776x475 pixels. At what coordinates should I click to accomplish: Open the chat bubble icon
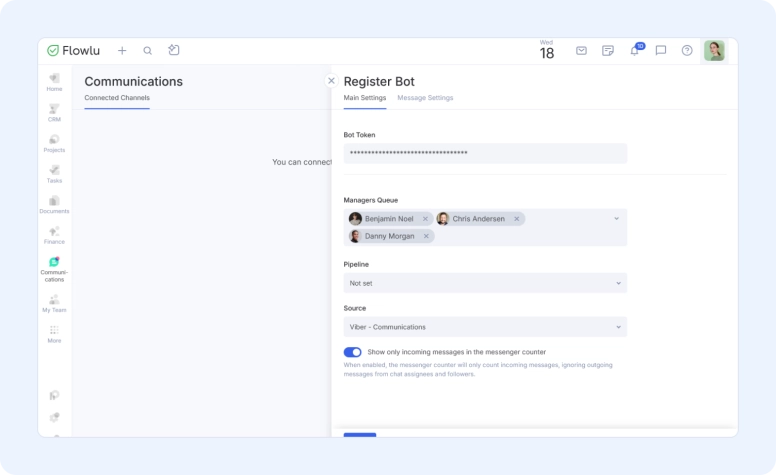point(661,50)
